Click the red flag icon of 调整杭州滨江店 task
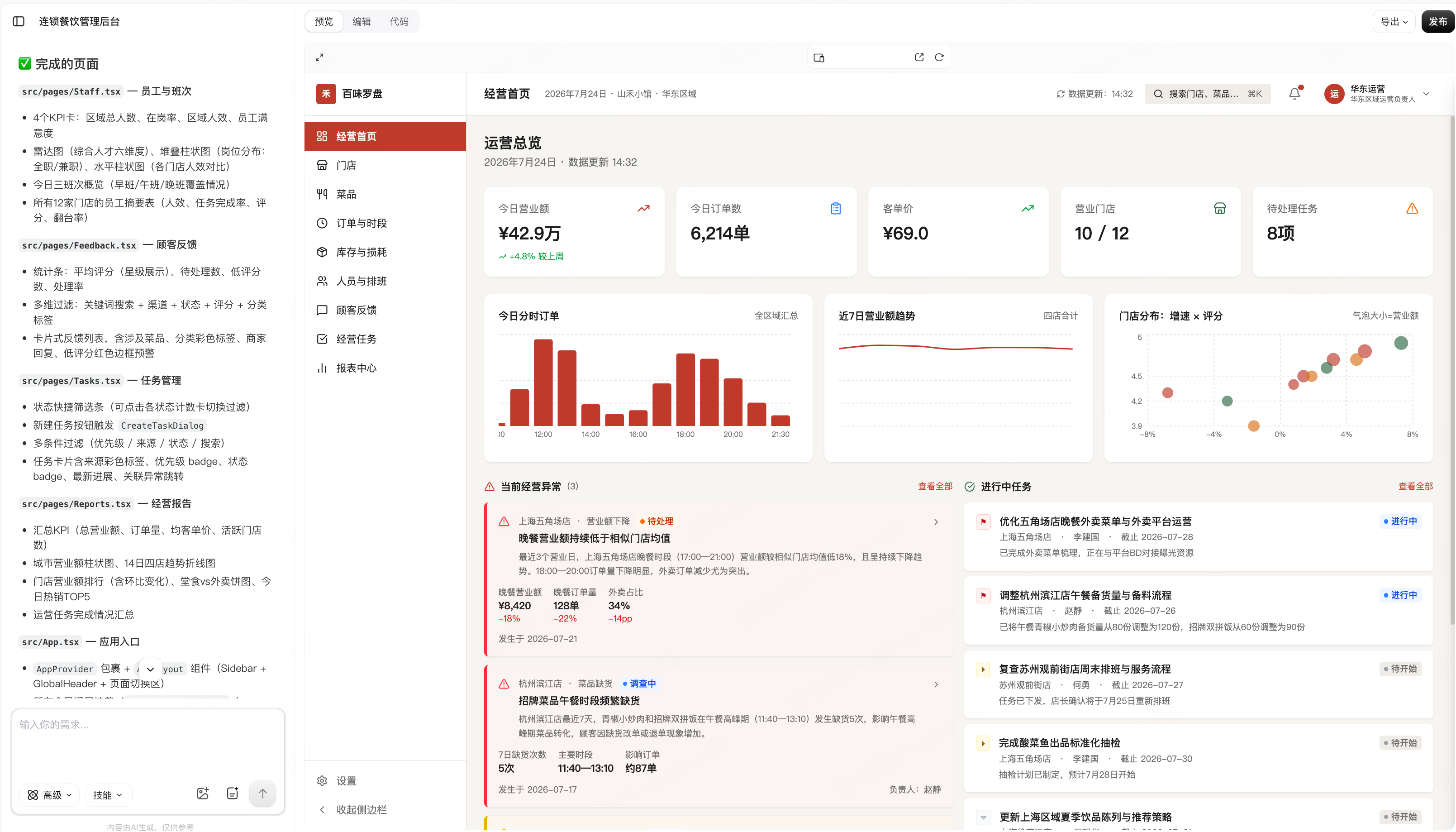The image size is (1456, 832). pos(983,595)
